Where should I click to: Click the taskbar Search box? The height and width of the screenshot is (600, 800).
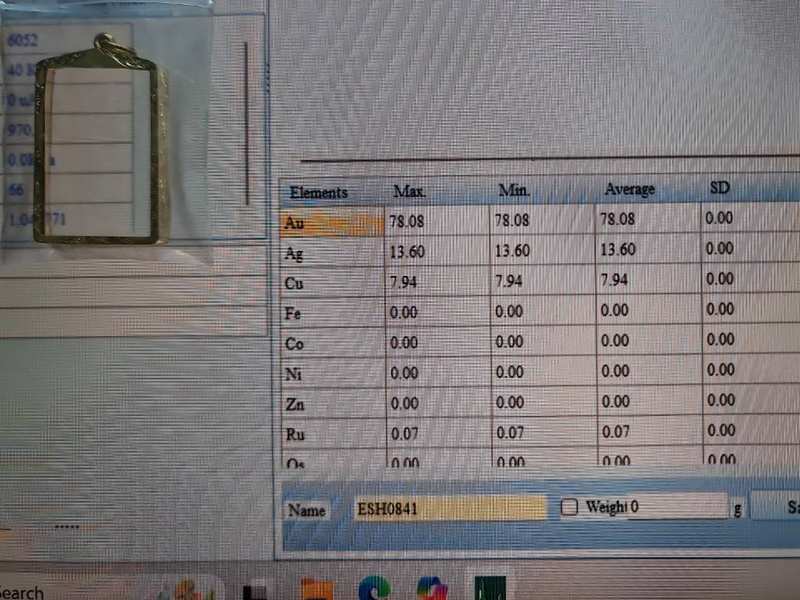pos(25,591)
